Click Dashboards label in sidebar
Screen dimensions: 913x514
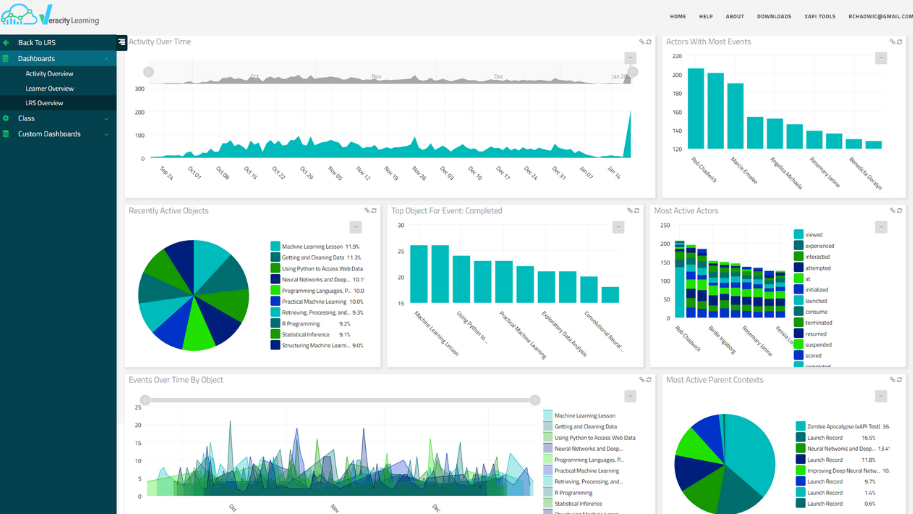(x=36, y=59)
